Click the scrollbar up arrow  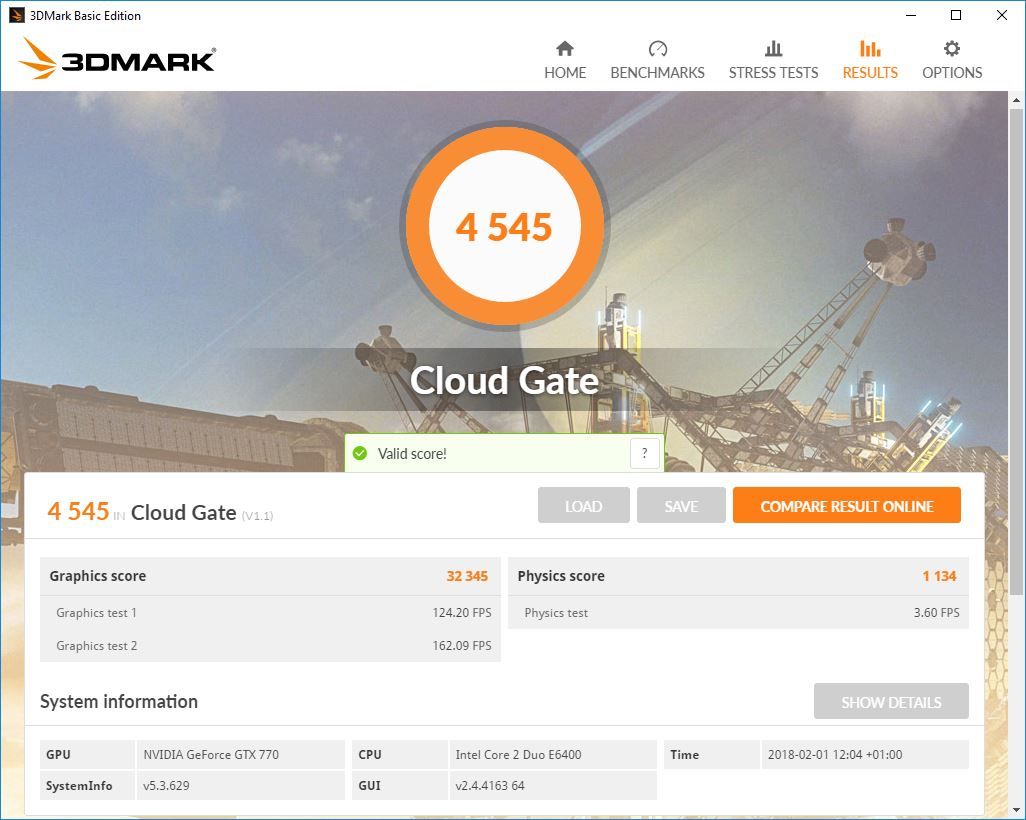pos(1016,100)
